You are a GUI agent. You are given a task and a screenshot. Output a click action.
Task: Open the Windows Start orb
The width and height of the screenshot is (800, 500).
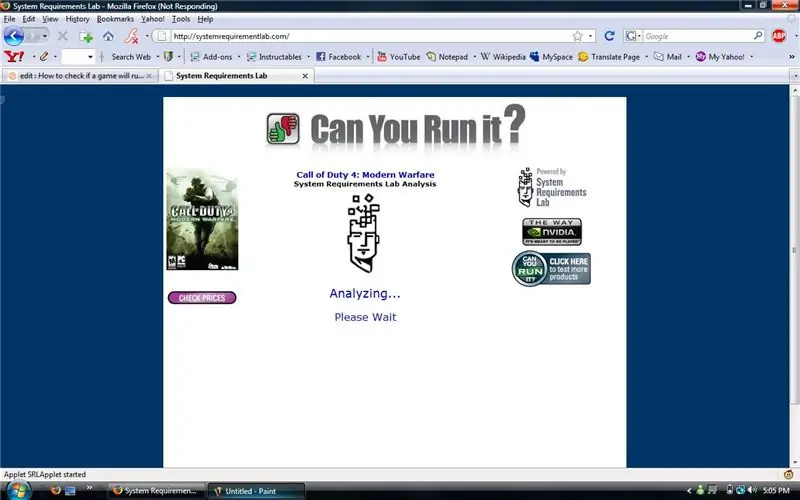18,490
